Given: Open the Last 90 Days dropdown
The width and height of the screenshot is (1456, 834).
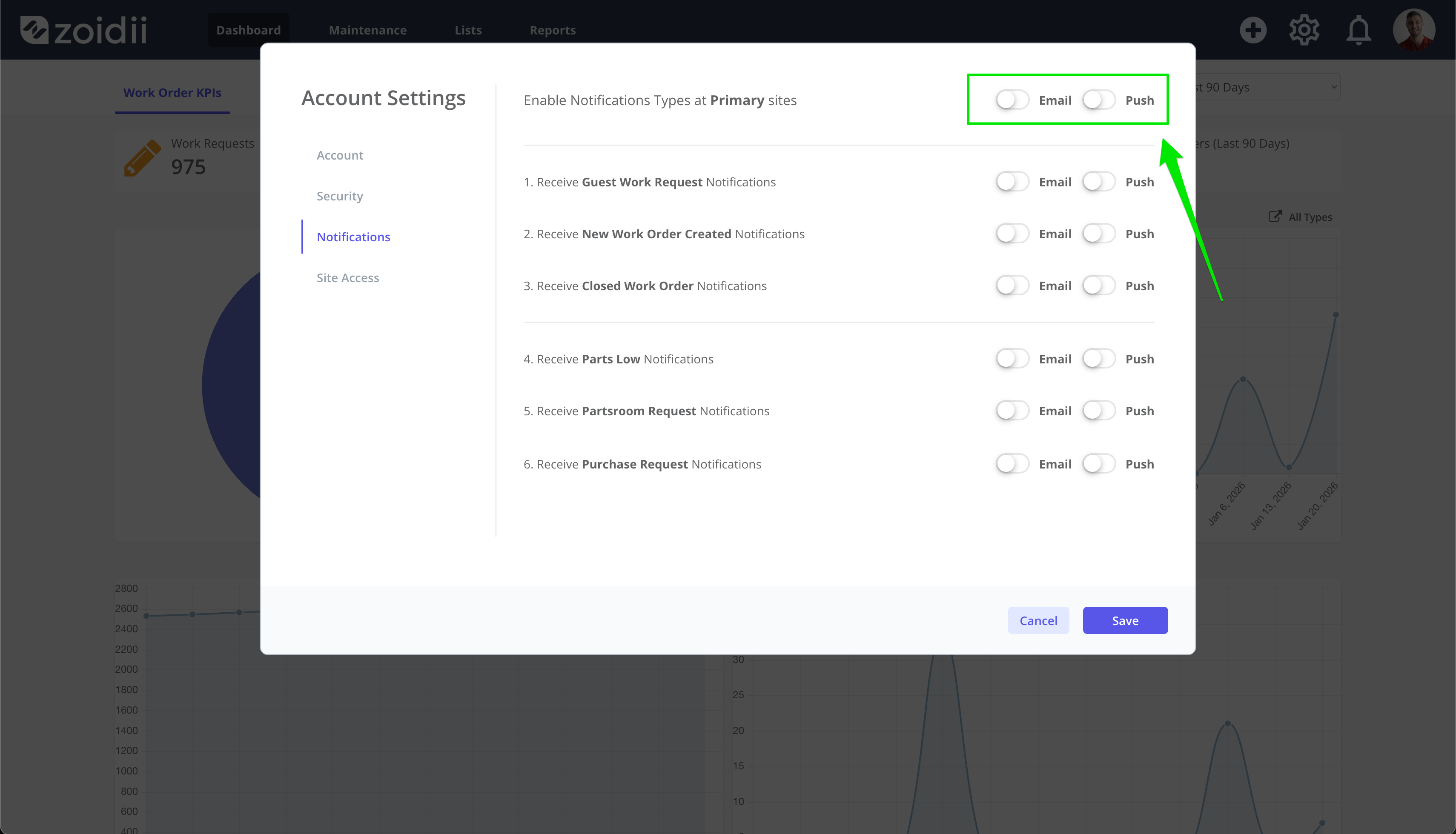Looking at the screenshot, I should tap(1268, 87).
